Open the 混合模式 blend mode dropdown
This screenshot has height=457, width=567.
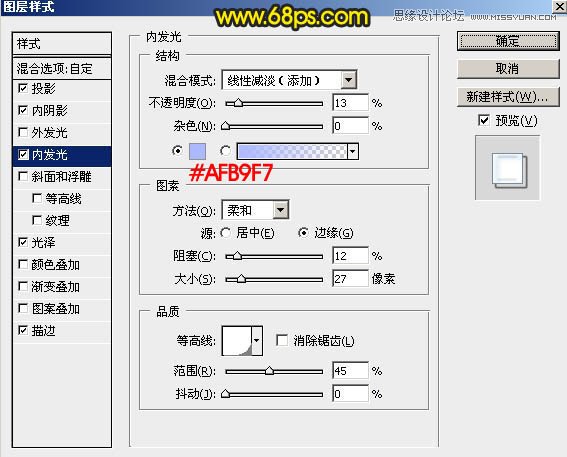pyautogui.click(x=349, y=80)
